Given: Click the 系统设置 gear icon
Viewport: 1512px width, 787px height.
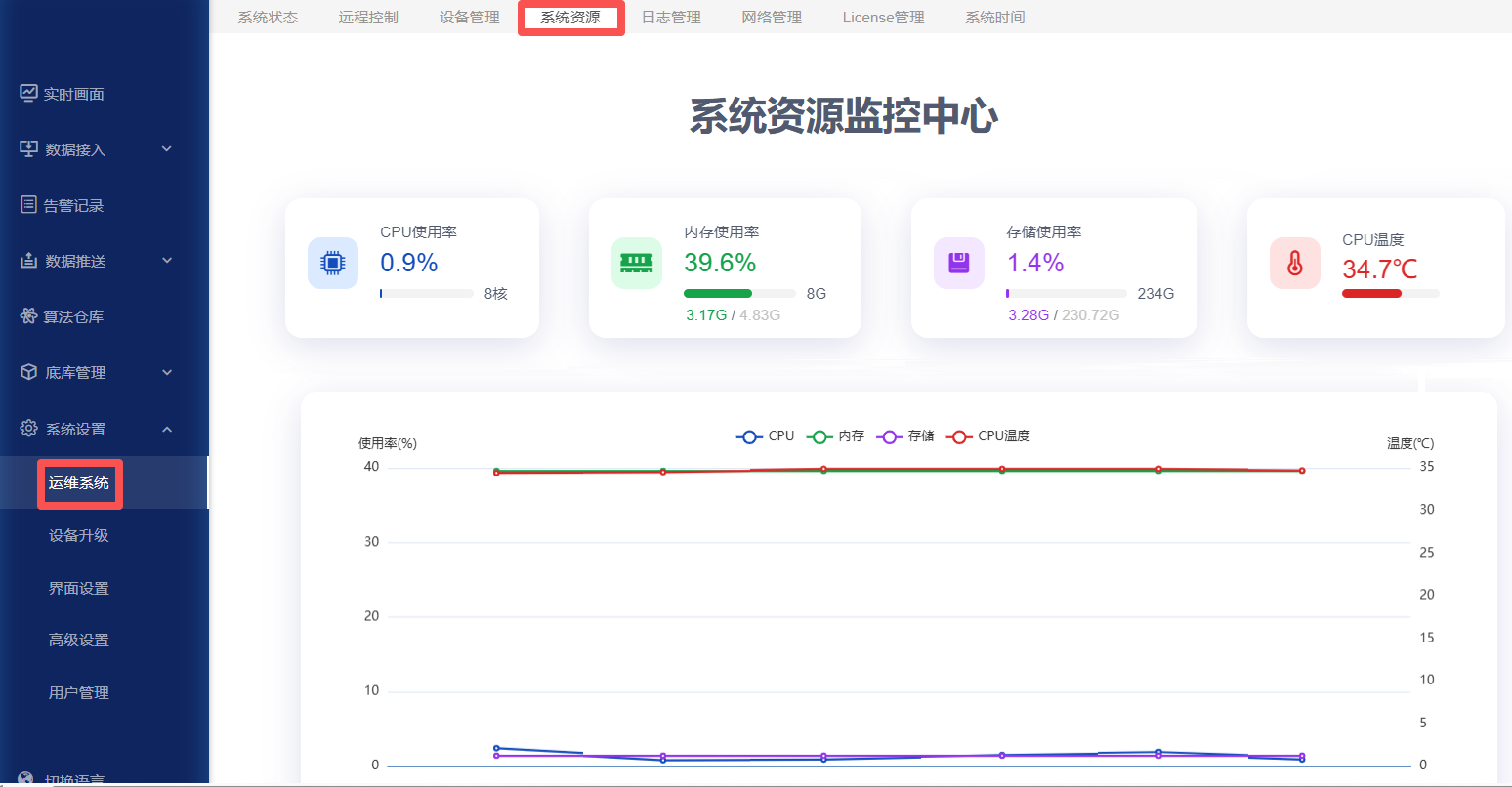Looking at the screenshot, I should pos(29,429).
